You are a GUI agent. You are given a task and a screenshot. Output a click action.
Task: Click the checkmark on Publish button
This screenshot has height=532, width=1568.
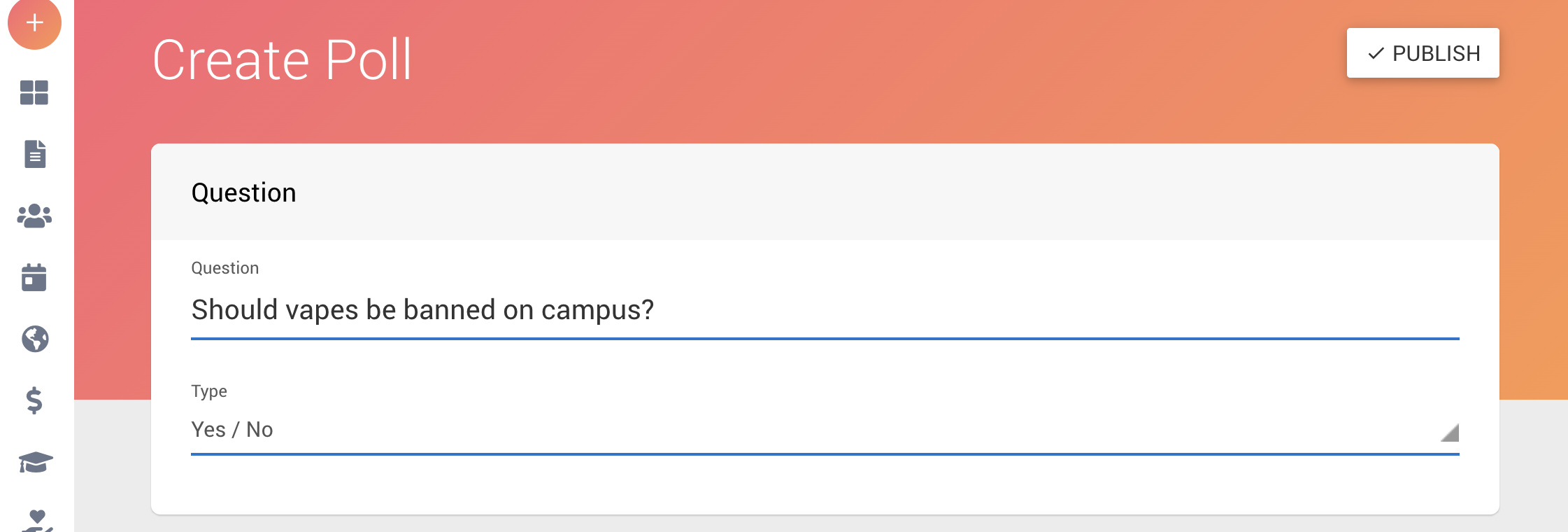click(1376, 54)
